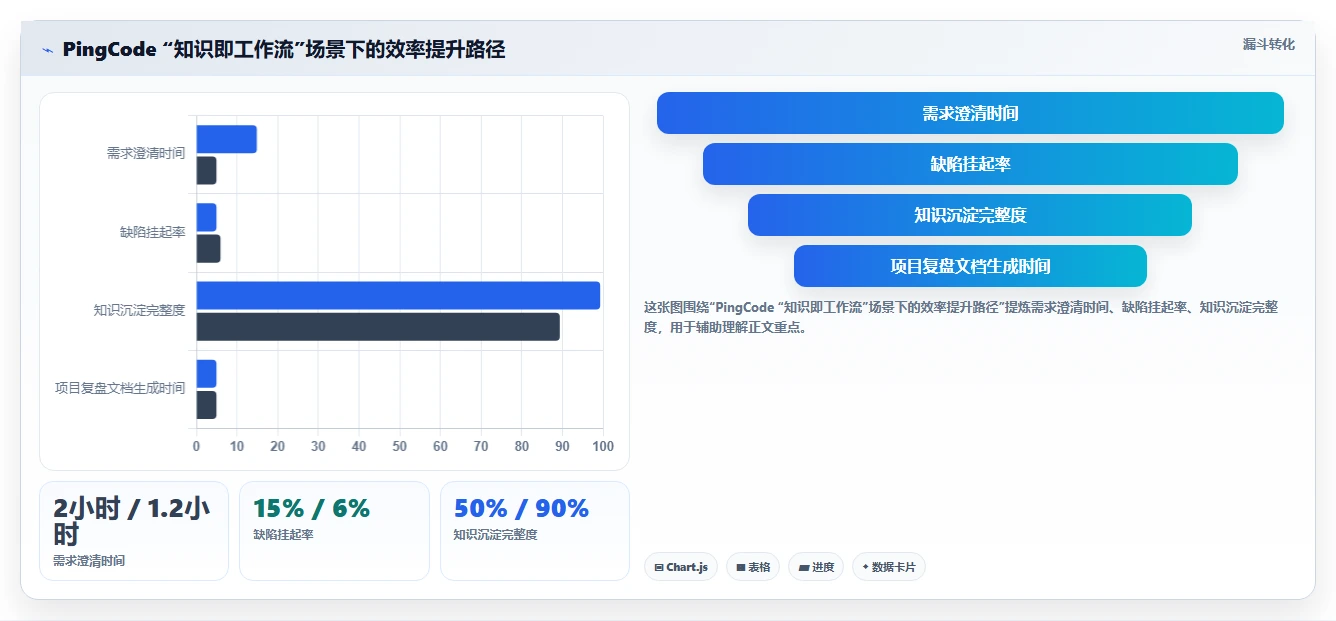Click the 50% / 90% stat value

pos(521,508)
